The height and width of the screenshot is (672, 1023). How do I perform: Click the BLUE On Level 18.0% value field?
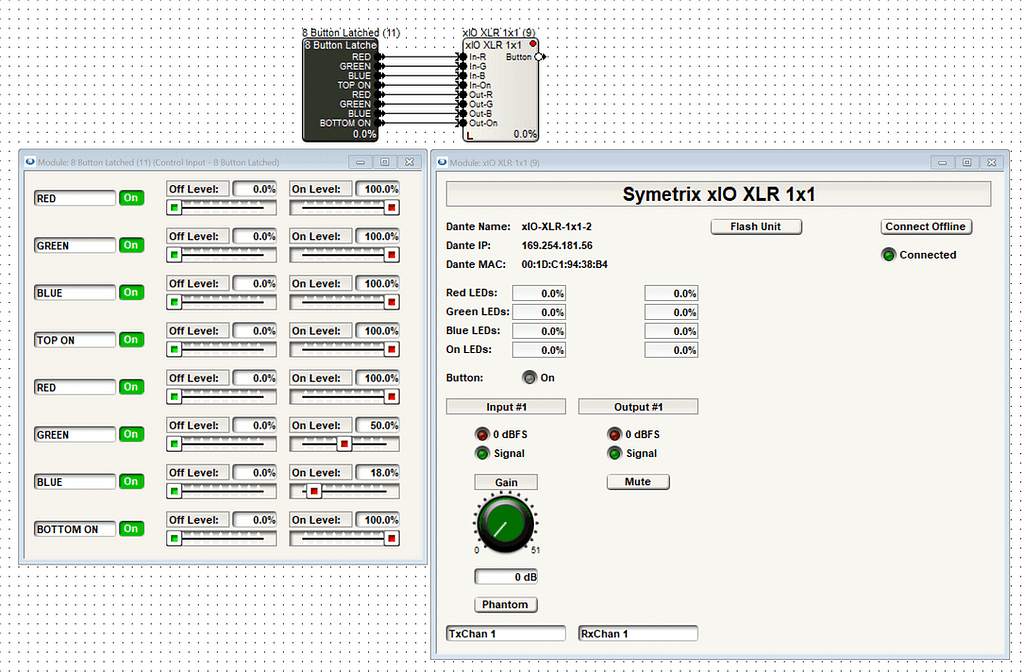coord(378,472)
